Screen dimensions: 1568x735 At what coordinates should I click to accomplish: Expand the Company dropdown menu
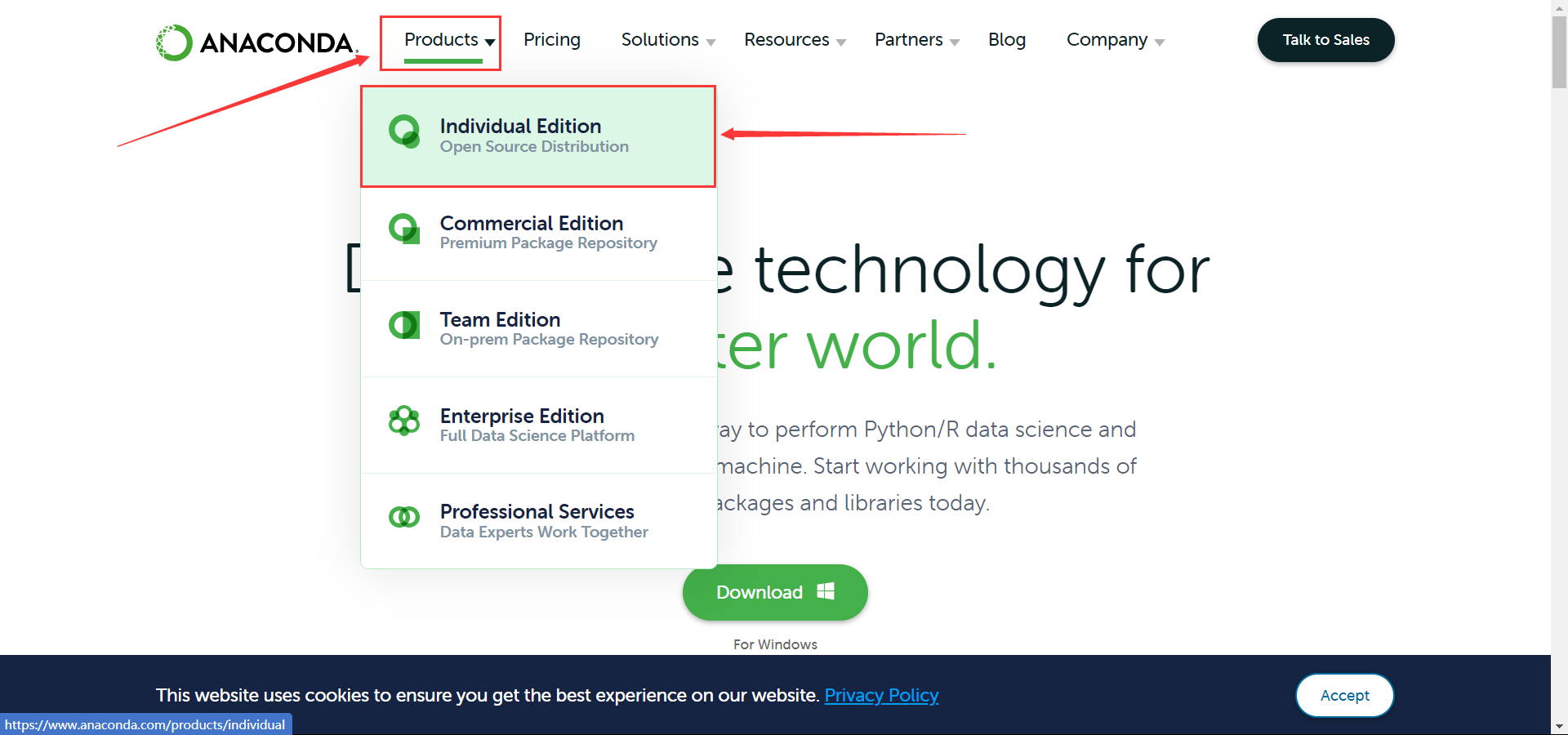tap(1116, 40)
